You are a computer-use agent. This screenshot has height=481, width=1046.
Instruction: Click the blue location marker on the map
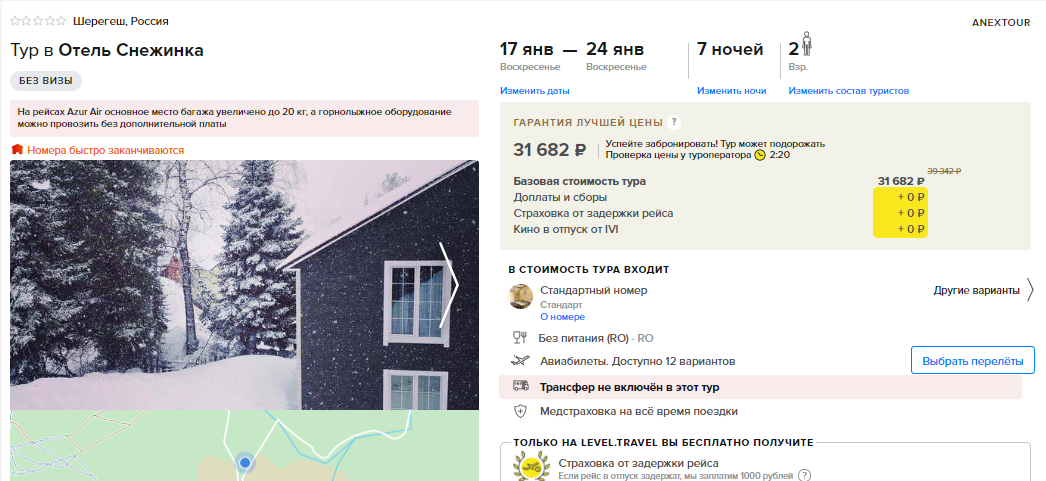[x=245, y=462]
